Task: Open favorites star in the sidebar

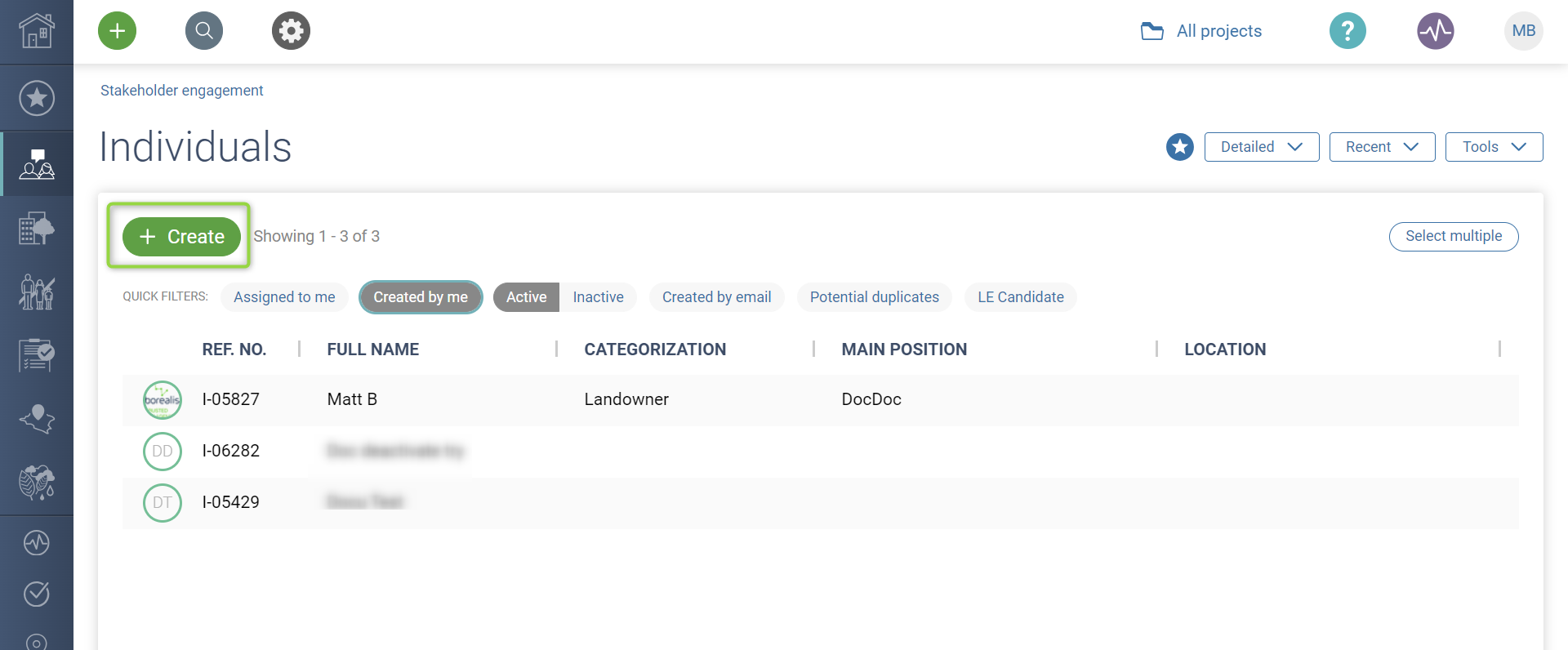Action: (x=37, y=98)
